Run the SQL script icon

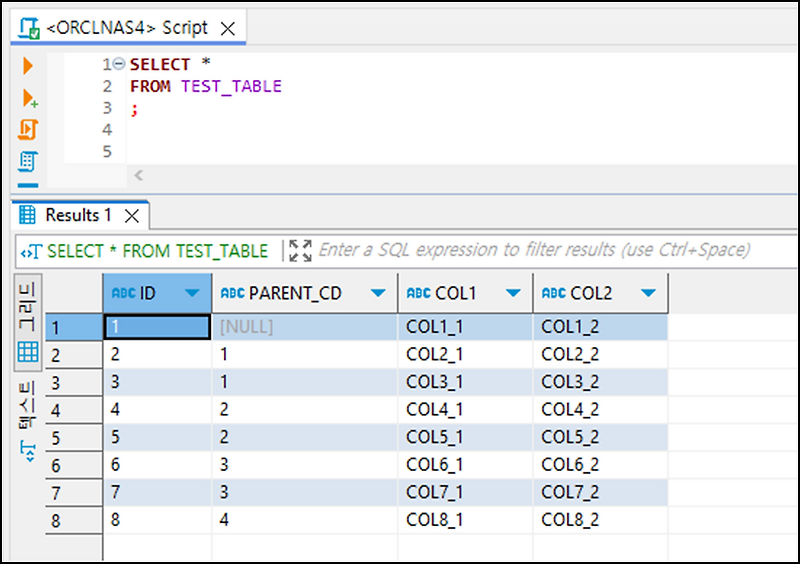point(28,130)
